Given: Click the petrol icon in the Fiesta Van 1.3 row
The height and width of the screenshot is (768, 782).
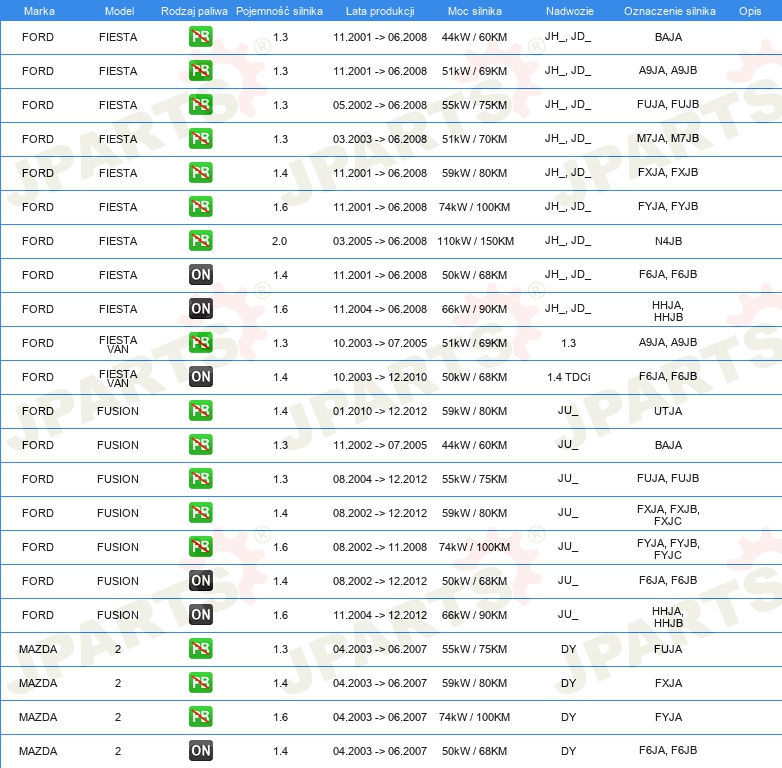Looking at the screenshot, I should (x=200, y=343).
